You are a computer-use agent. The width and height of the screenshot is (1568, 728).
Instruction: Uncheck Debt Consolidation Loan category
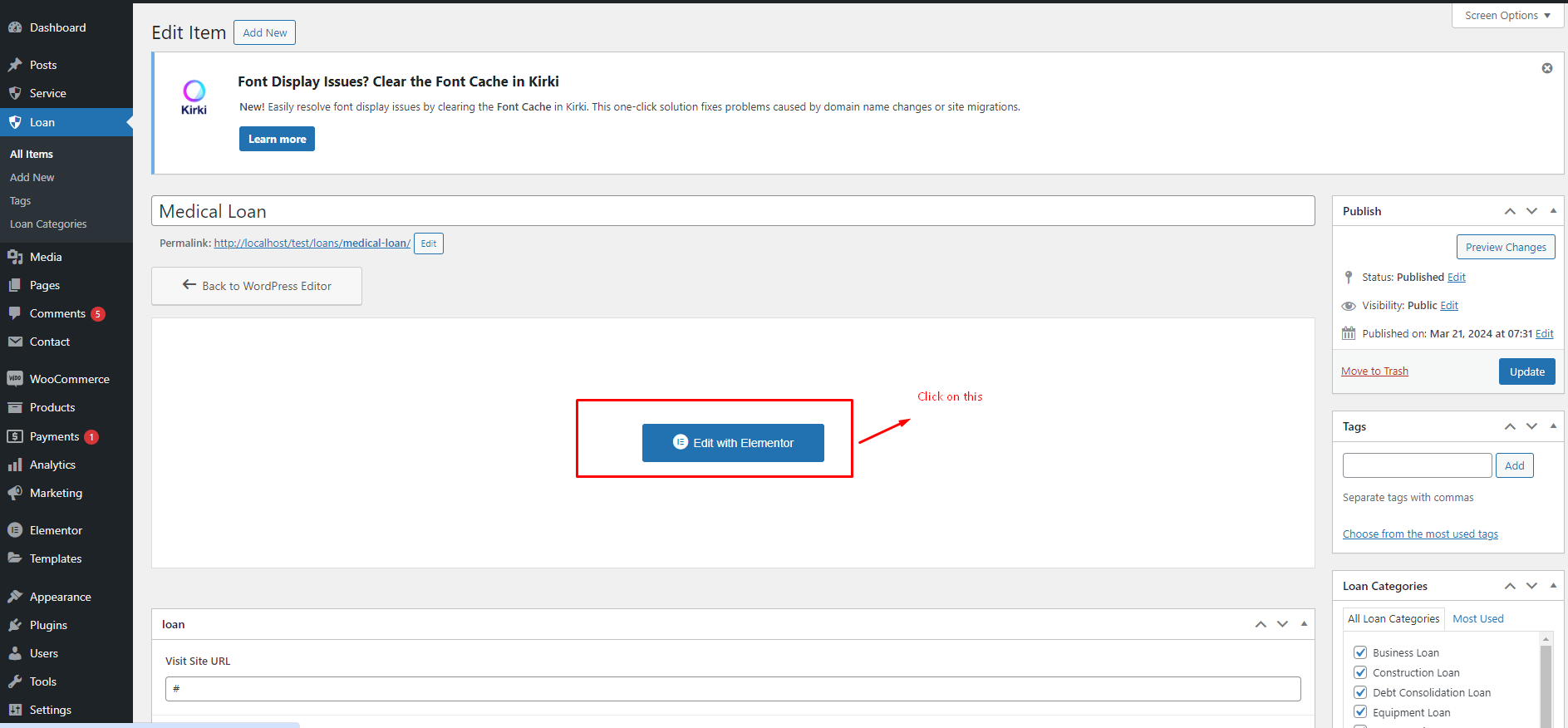coord(1360,692)
